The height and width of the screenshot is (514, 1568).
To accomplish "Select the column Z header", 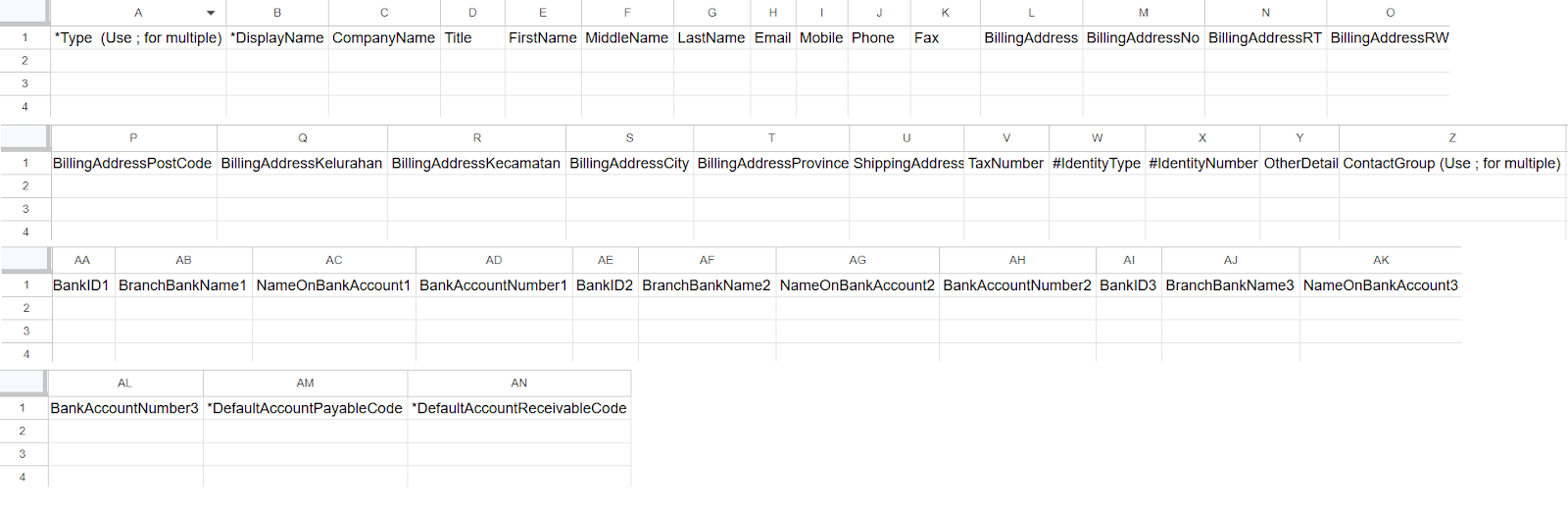I will (x=1451, y=137).
